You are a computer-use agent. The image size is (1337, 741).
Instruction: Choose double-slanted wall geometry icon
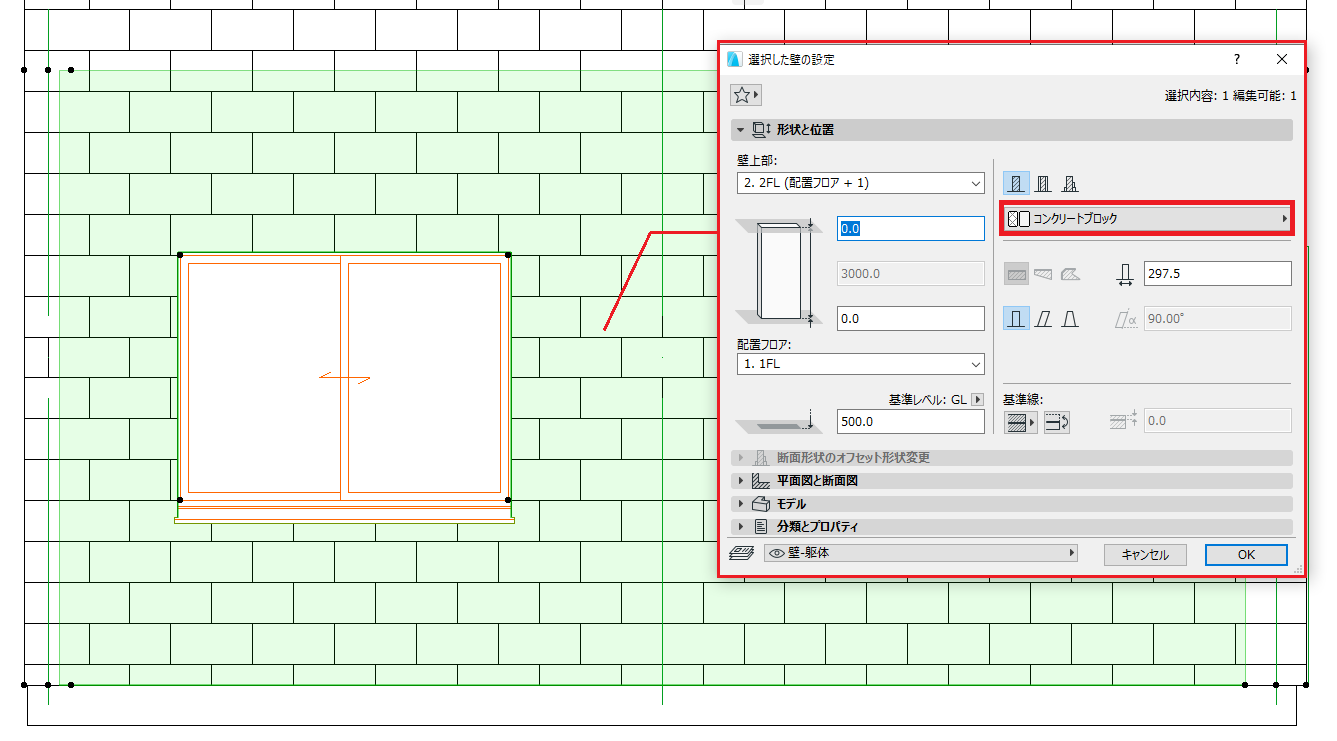click(1070, 319)
